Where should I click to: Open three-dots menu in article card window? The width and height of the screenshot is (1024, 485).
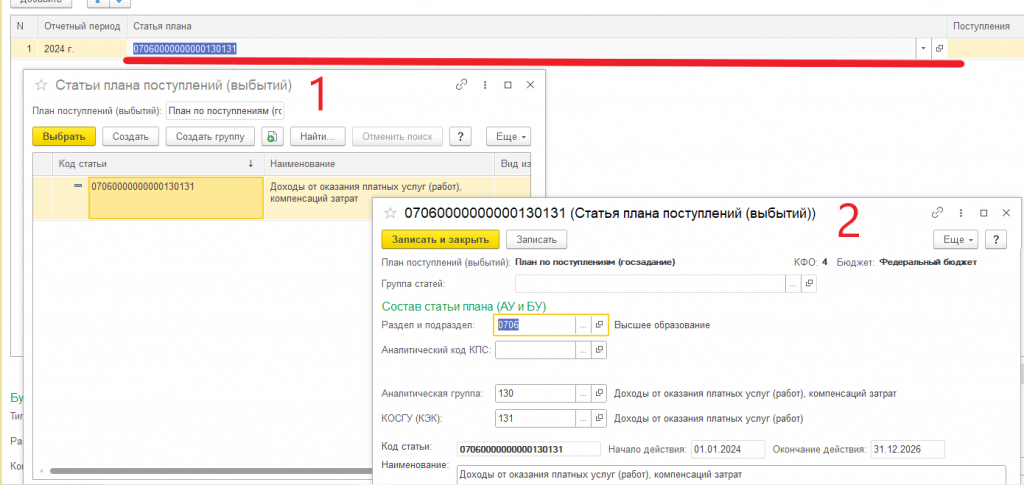[961, 213]
